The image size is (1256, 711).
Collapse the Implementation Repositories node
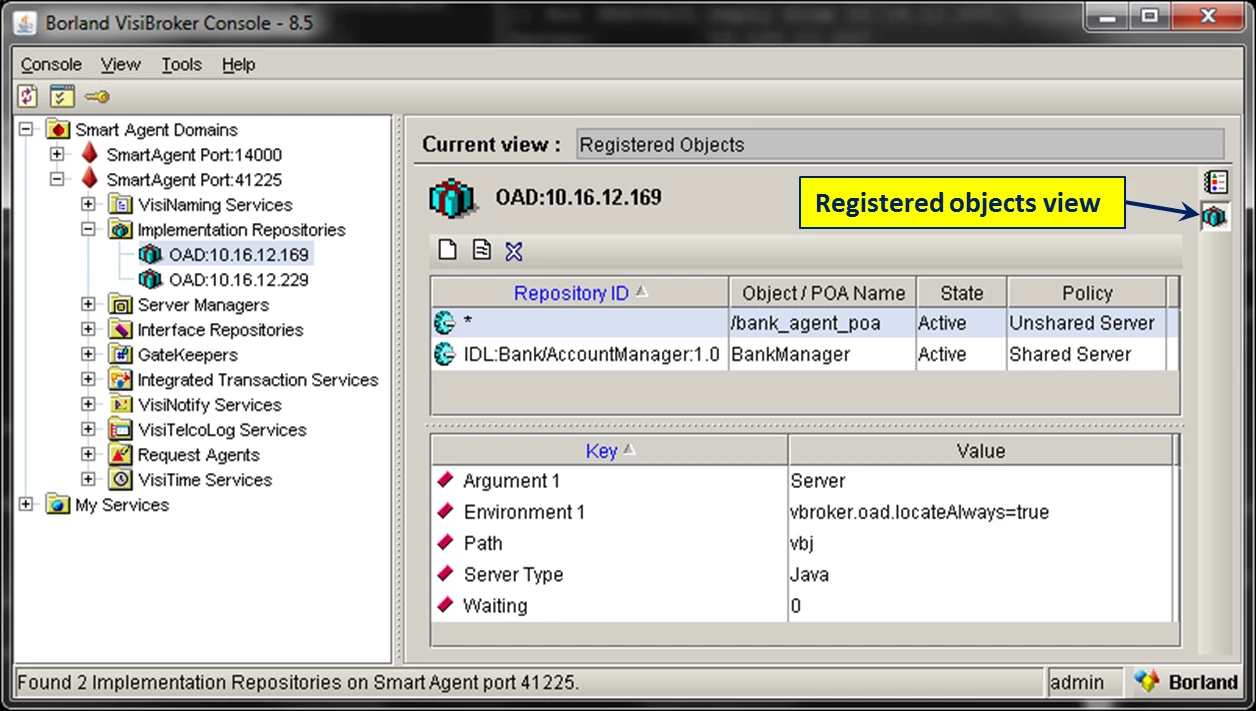(x=89, y=229)
